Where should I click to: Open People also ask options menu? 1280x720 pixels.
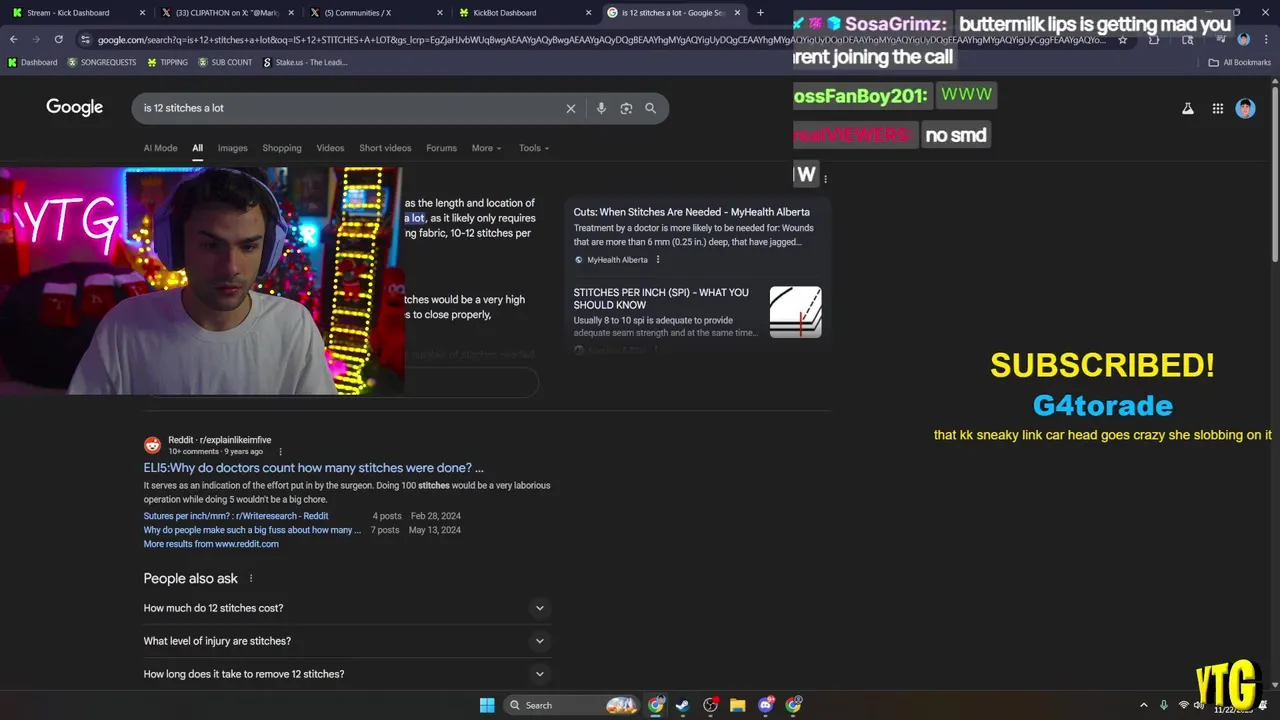[251, 578]
